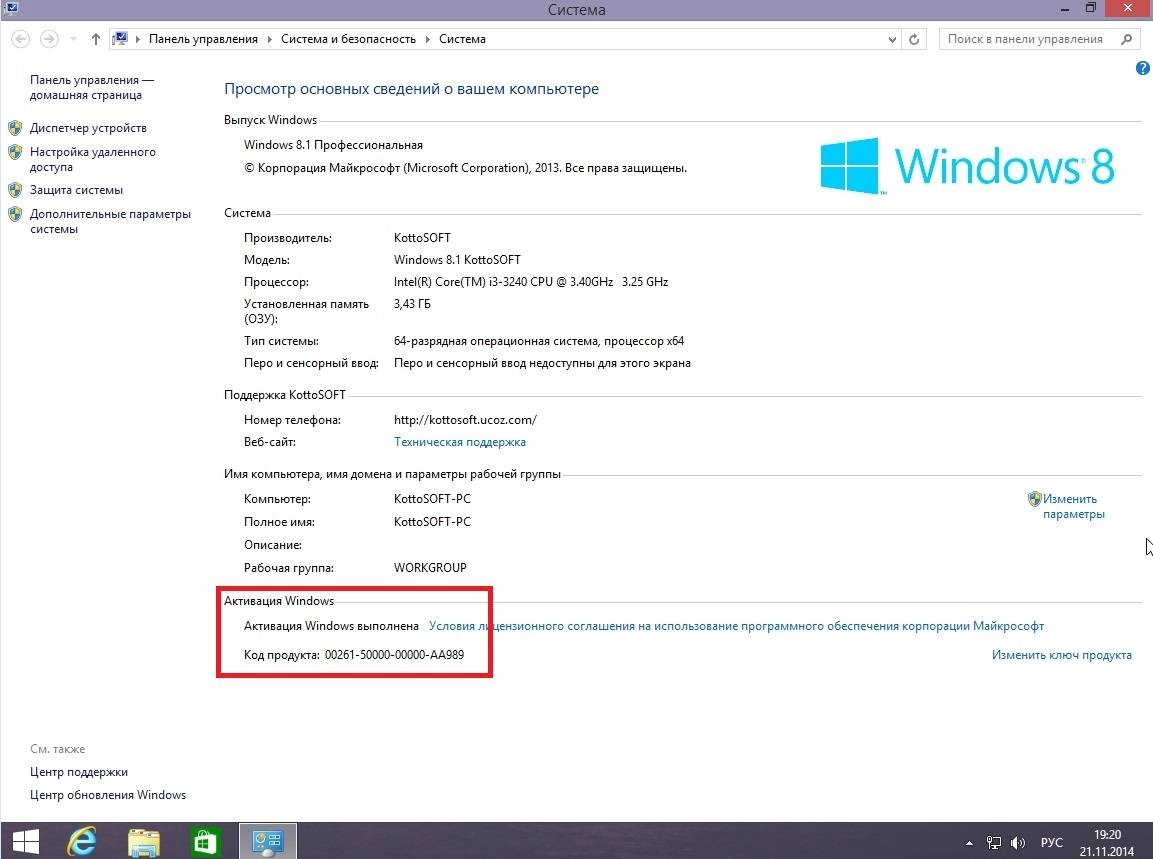Viewport: 1153px width, 859px height.
Task: Open Панель управления breadcrumb
Action: [203, 39]
